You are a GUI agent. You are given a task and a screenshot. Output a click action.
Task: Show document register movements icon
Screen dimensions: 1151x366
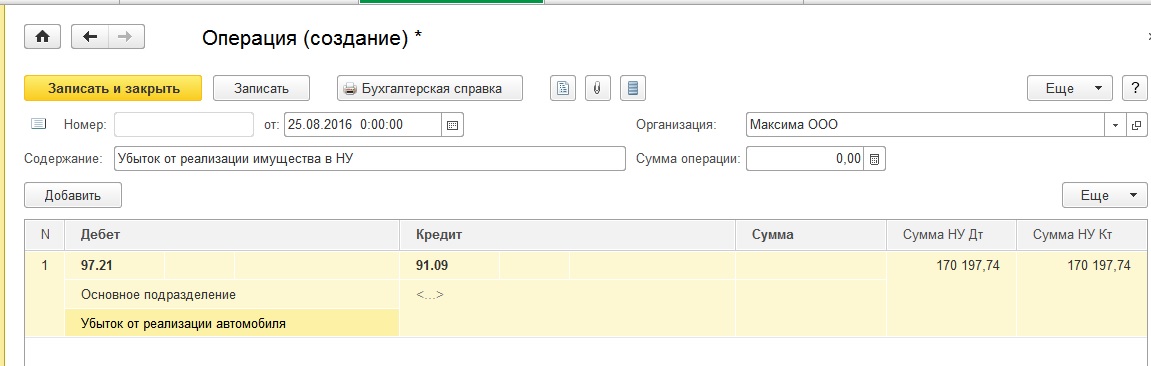[633, 88]
